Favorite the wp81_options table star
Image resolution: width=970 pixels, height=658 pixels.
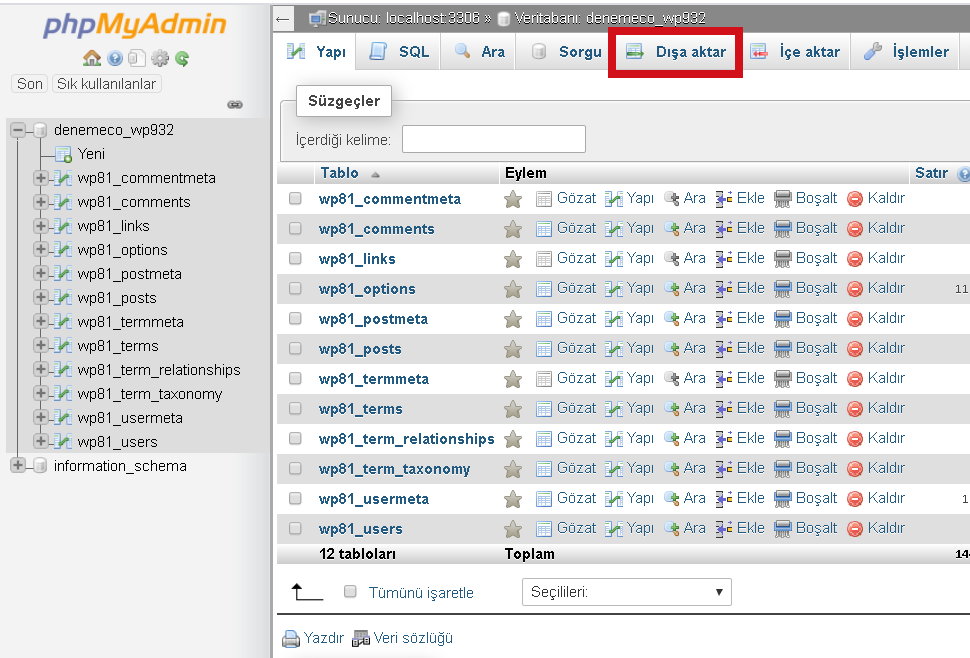tap(513, 289)
